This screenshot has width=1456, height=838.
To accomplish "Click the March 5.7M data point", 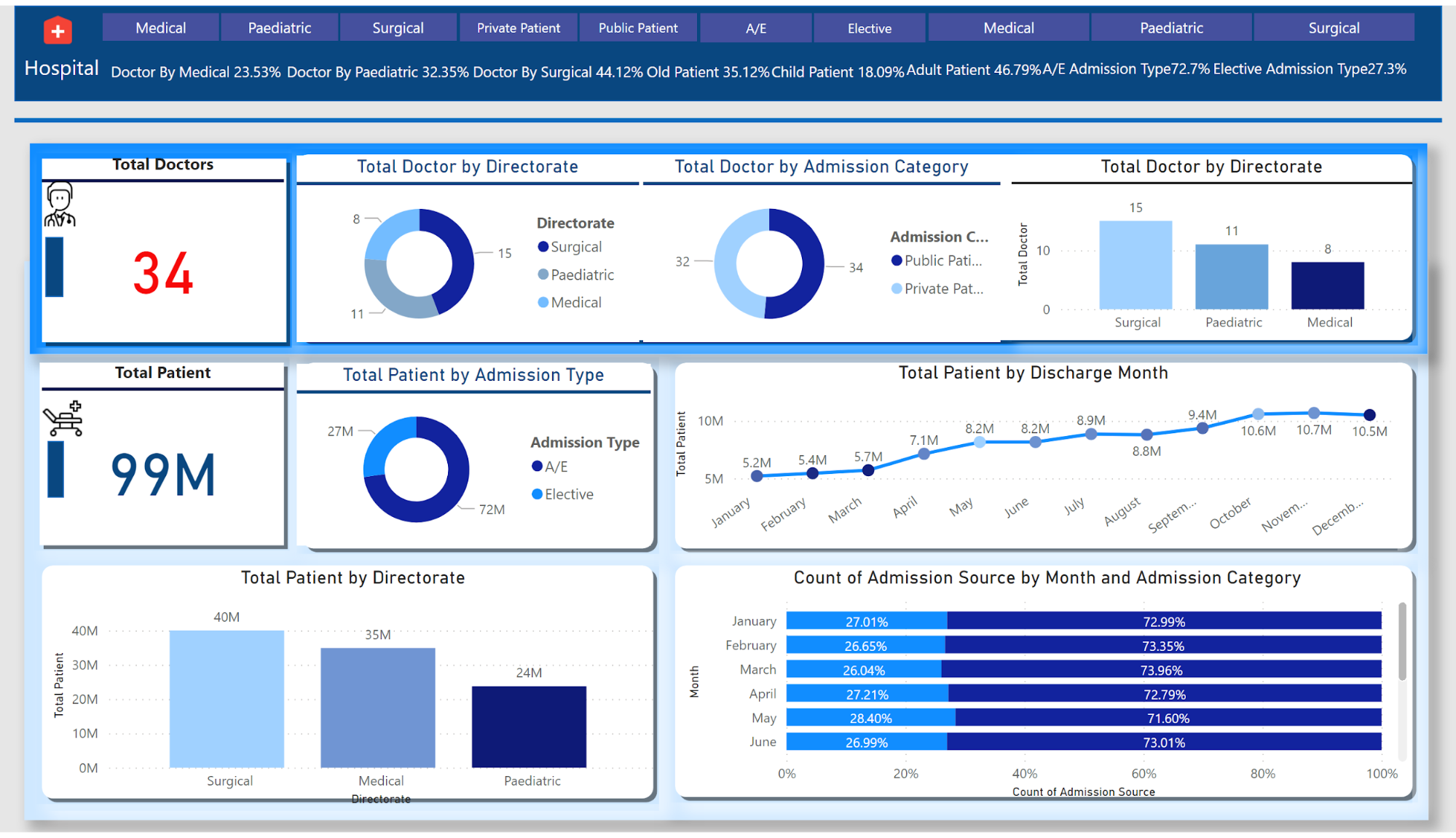I will tap(868, 470).
